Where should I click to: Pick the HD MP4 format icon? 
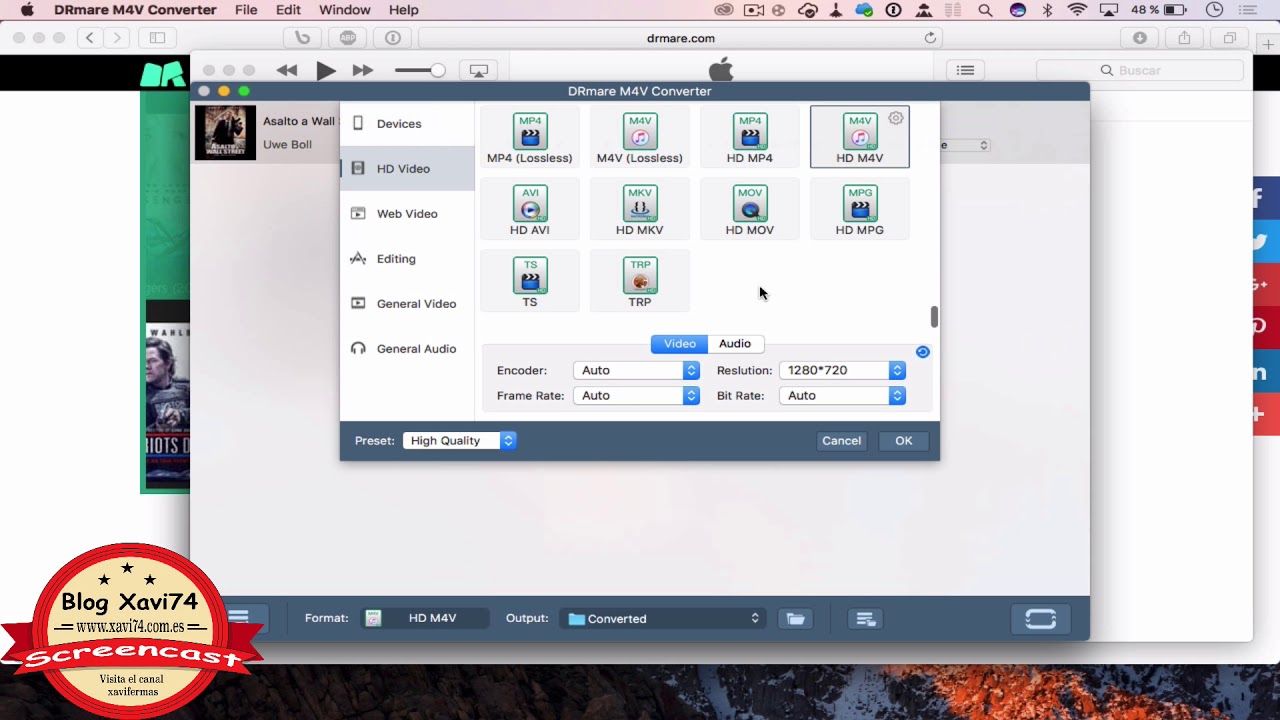click(749, 138)
